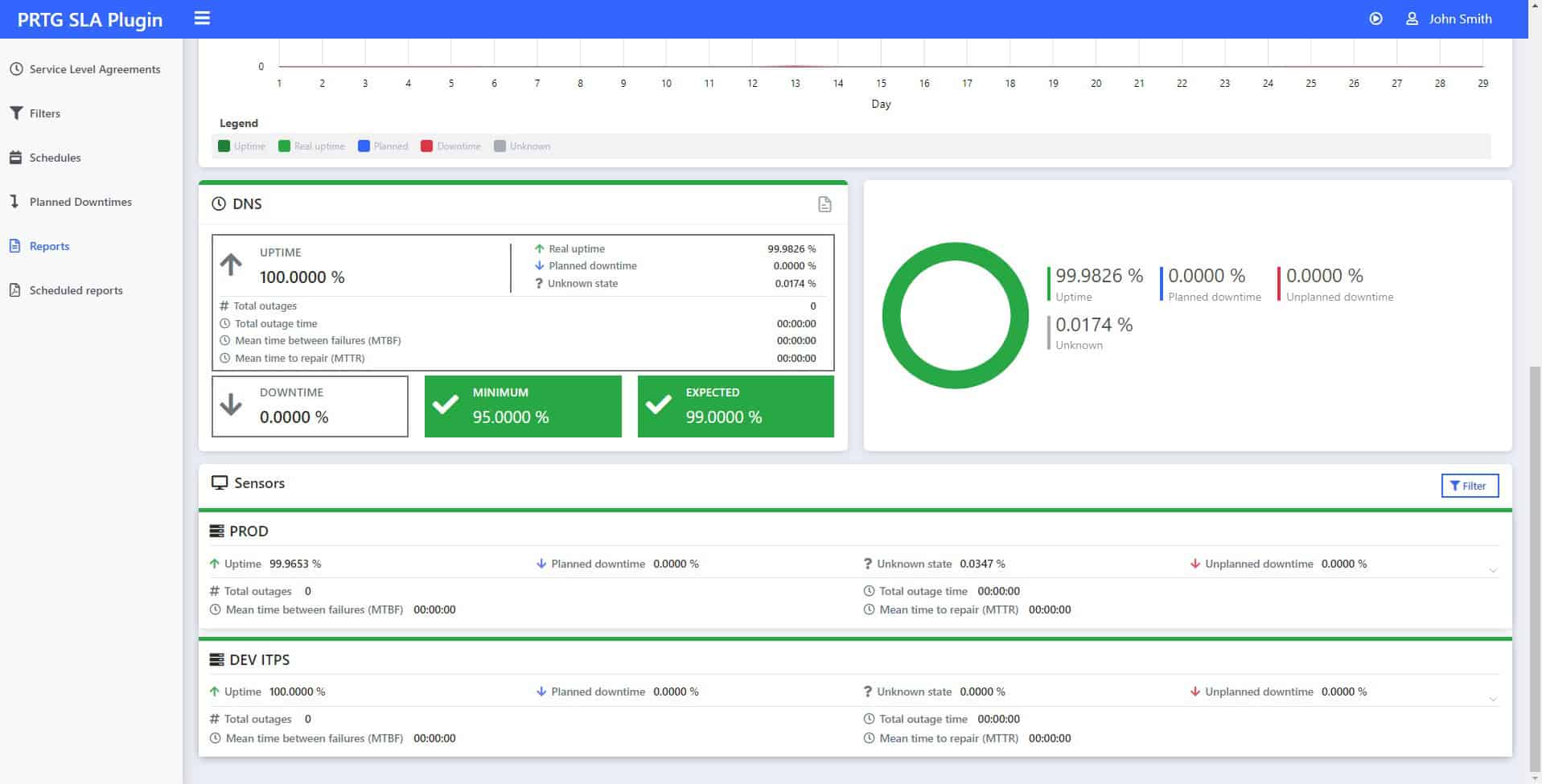Image resolution: width=1542 pixels, height=784 pixels.
Task: Click the document export icon in DNS card
Action: [824, 204]
